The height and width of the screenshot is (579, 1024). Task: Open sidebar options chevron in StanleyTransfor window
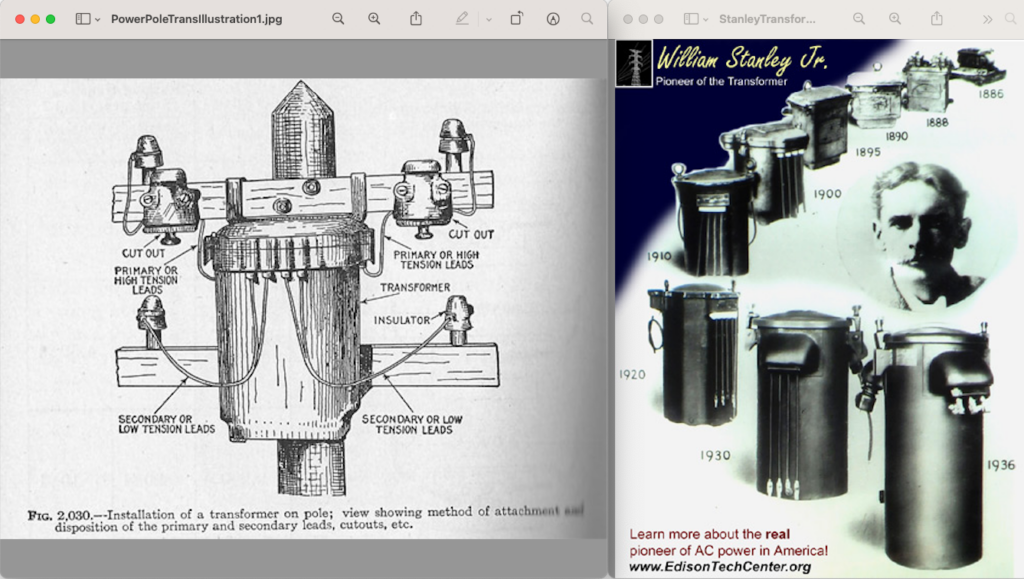706,20
